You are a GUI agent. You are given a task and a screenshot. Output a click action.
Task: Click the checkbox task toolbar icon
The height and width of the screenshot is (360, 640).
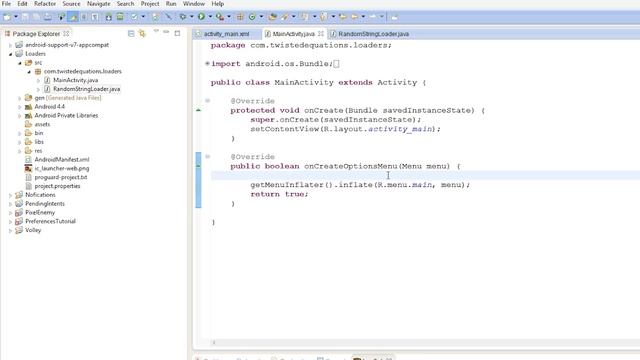pos(134,17)
